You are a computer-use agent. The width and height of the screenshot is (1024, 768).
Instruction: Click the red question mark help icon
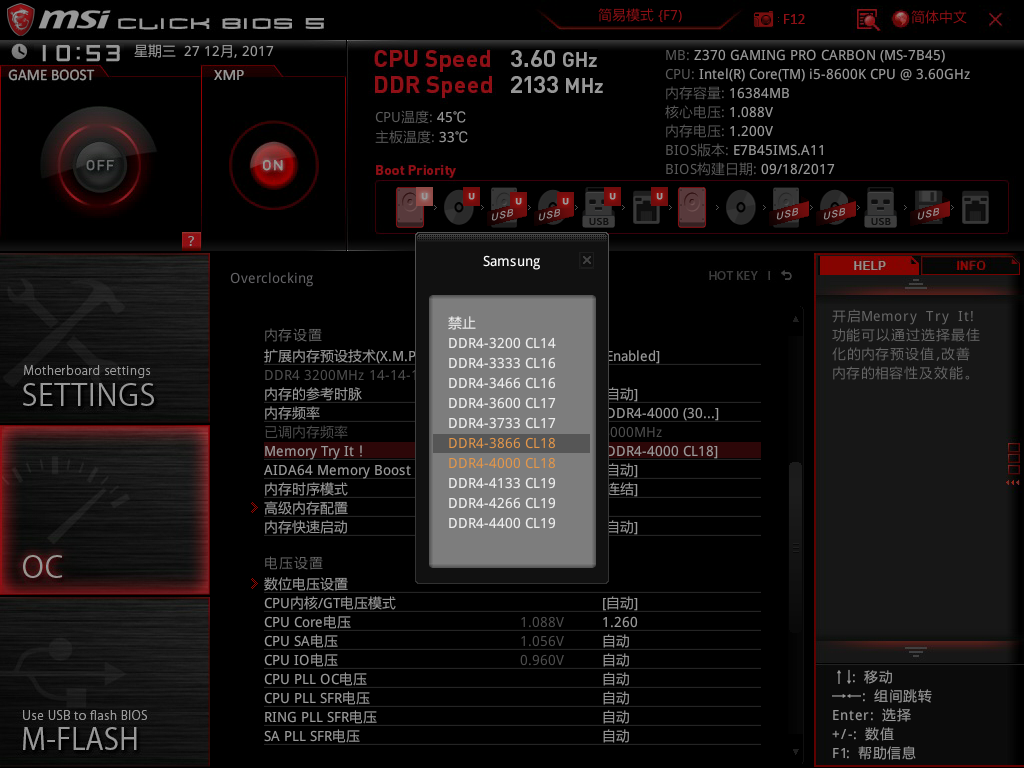[192, 241]
